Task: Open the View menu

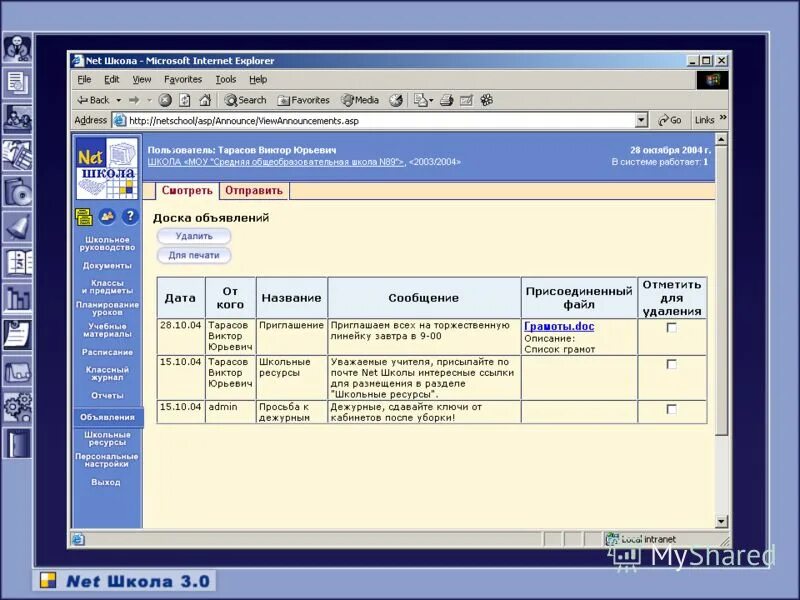Action: tap(142, 79)
